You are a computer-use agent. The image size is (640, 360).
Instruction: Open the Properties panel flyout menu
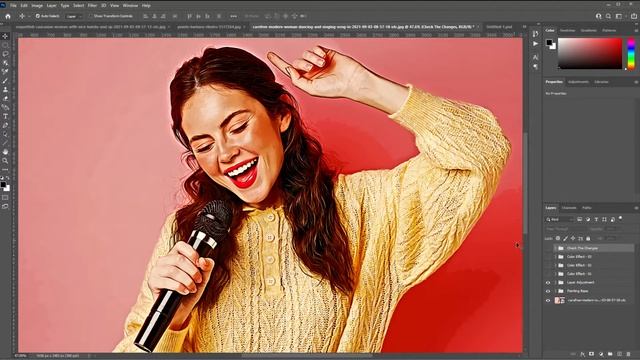636,82
